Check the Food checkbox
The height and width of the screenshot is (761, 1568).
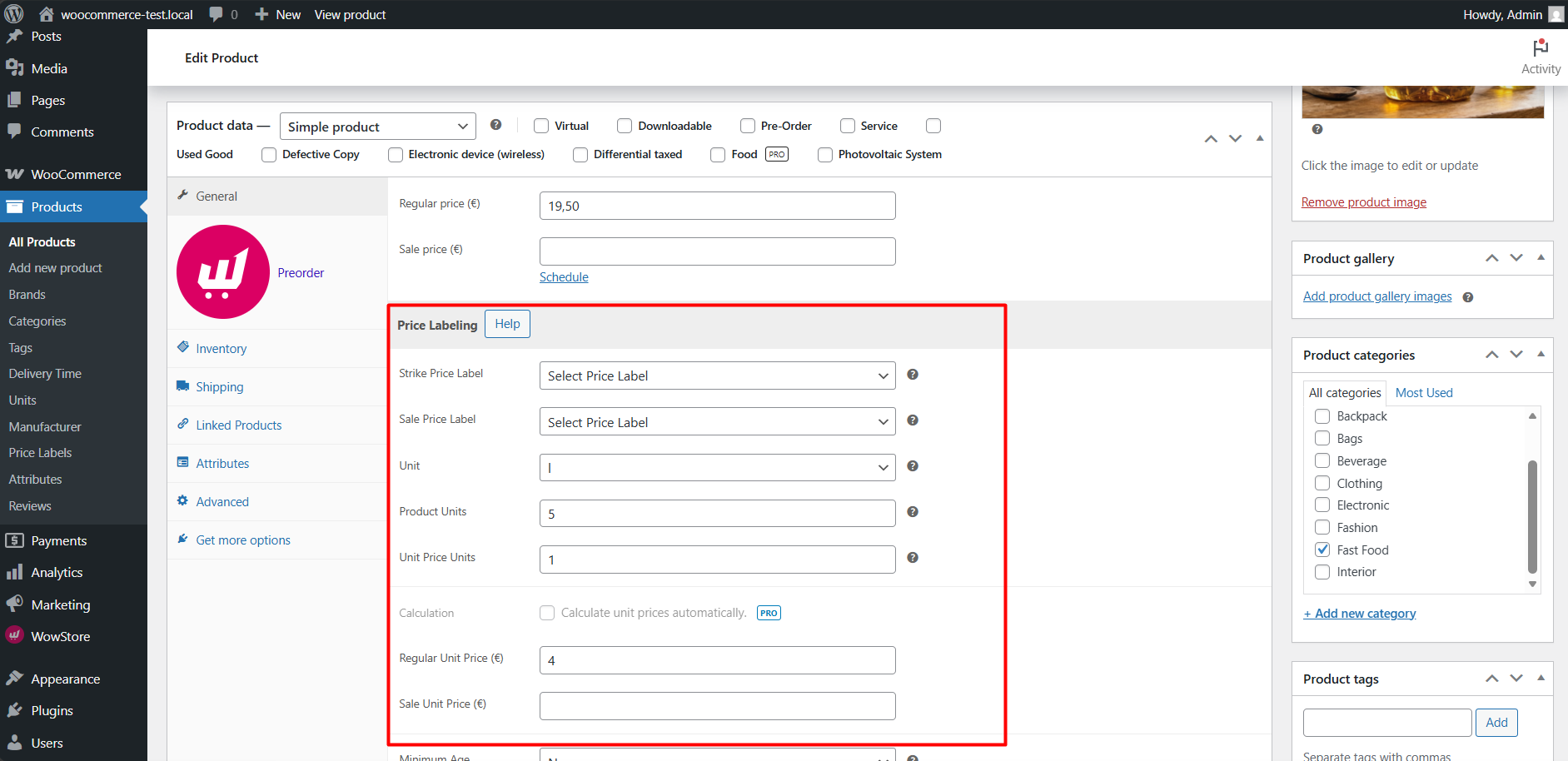coord(717,154)
